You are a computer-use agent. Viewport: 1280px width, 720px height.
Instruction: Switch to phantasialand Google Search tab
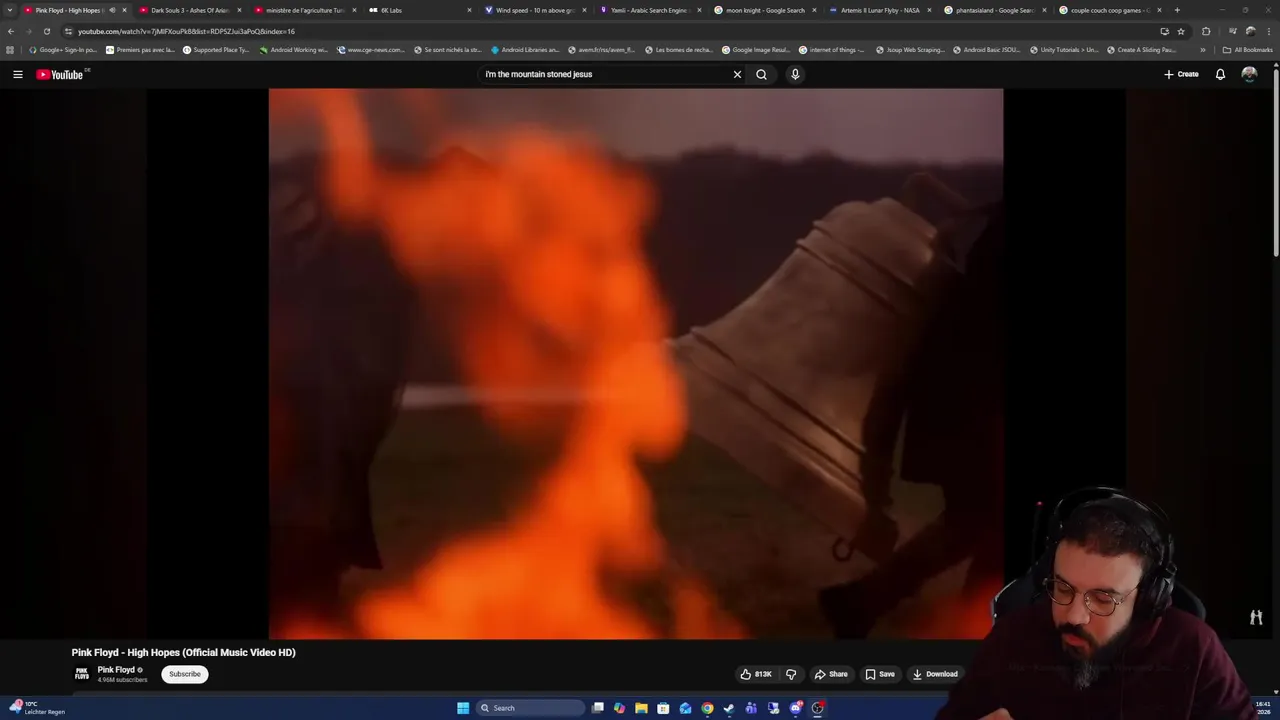[x=995, y=10]
